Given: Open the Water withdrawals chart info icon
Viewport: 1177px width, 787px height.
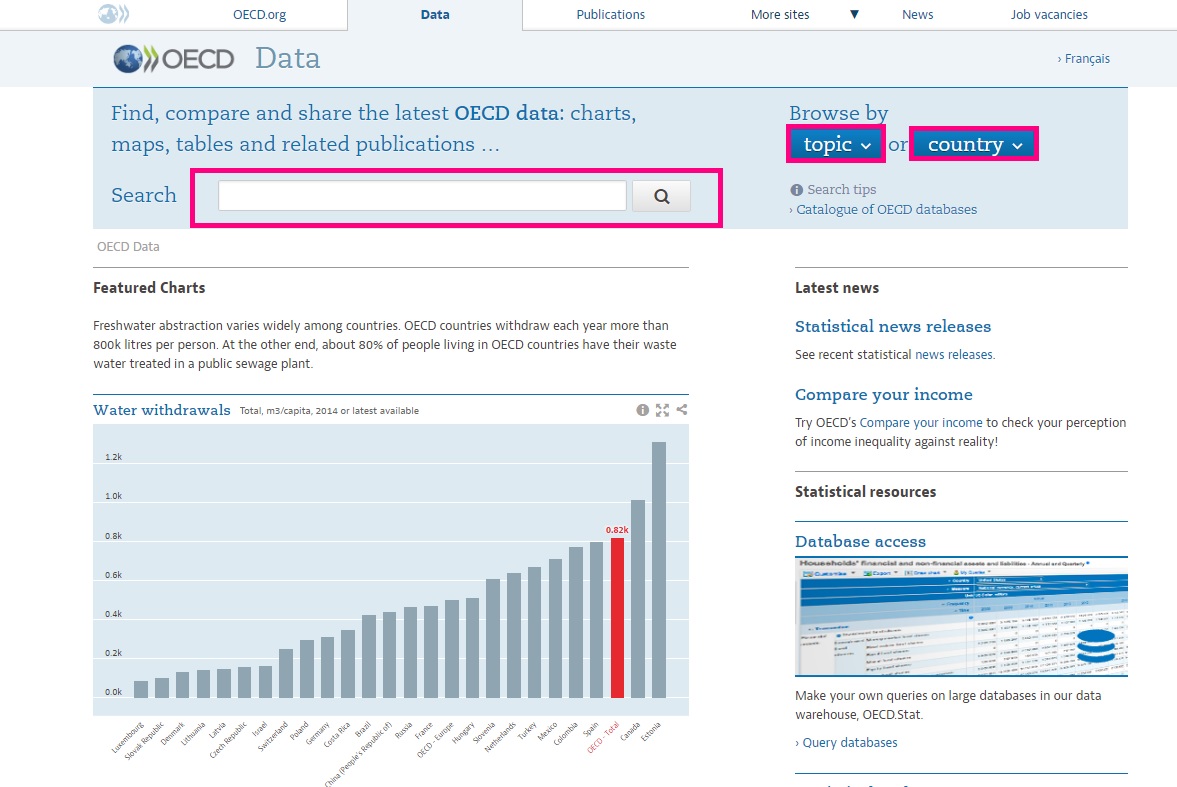Looking at the screenshot, I should point(643,410).
